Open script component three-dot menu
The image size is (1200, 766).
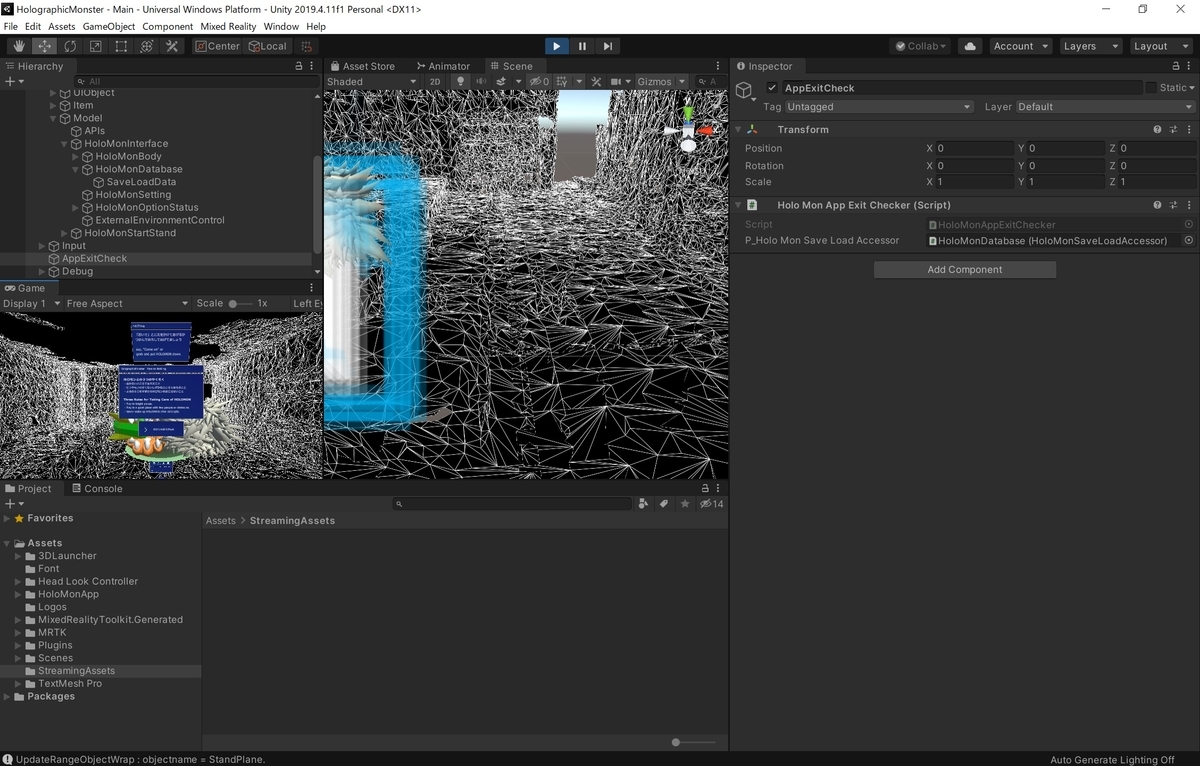tap(1189, 205)
